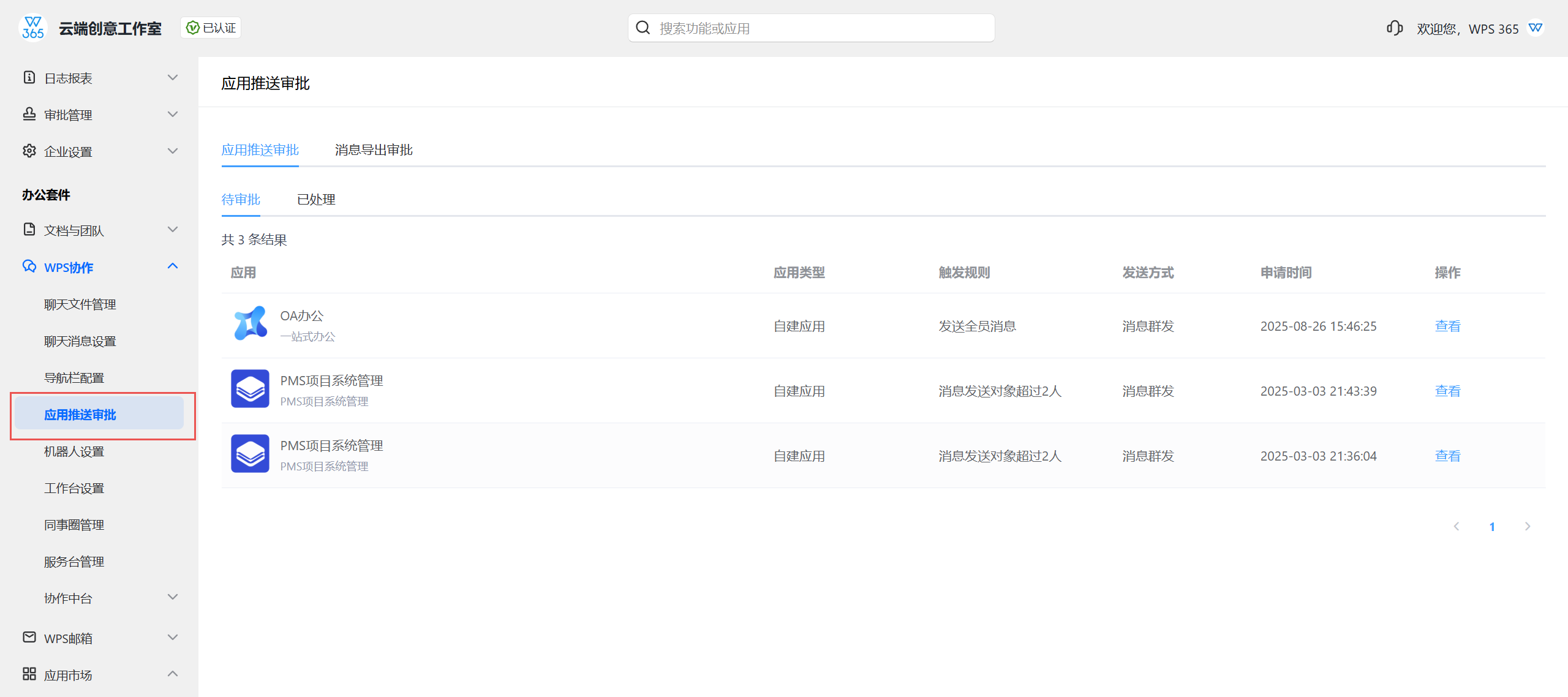Screen dimensions: 1568x697
Task: Go to the next page arrow
Action: 1528,526
